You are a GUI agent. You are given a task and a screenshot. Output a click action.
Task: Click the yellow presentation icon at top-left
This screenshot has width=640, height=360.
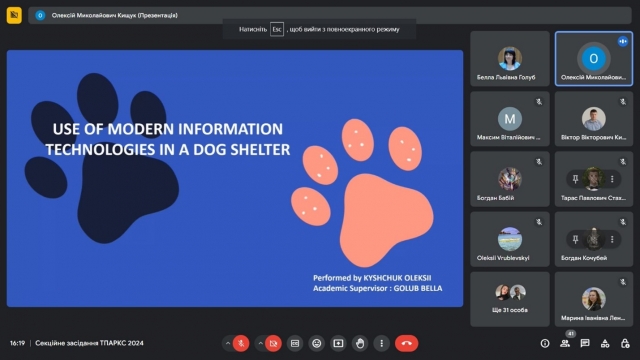click(14, 16)
